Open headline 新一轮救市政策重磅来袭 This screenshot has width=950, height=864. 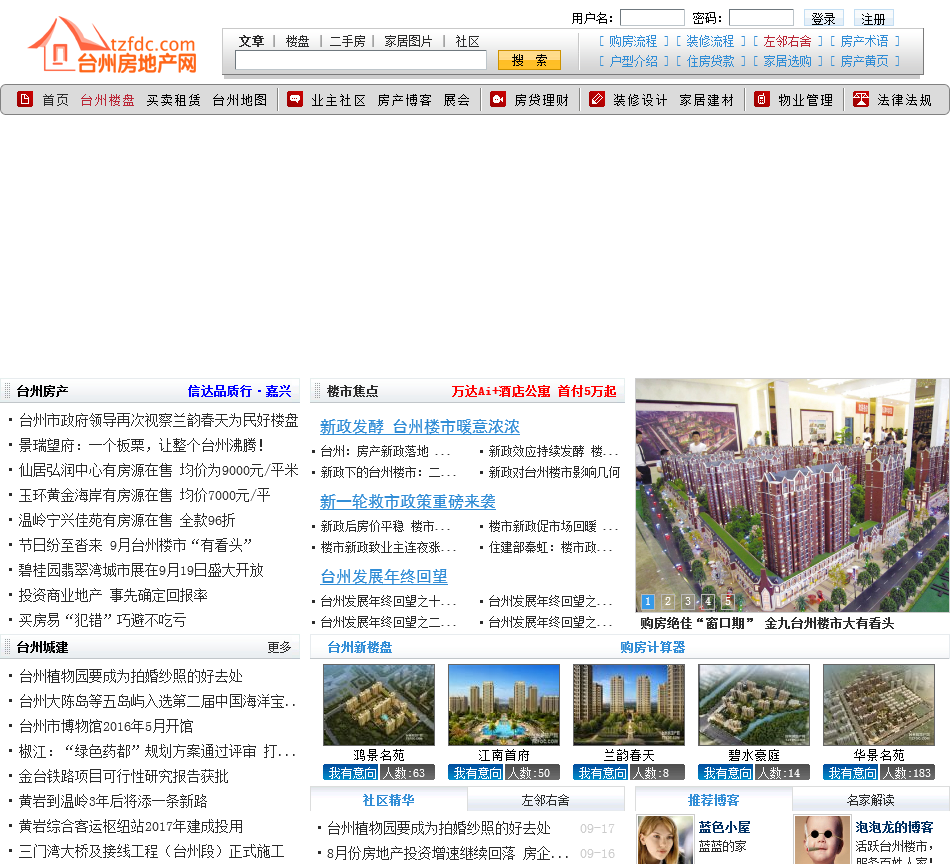tap(408, 502)
